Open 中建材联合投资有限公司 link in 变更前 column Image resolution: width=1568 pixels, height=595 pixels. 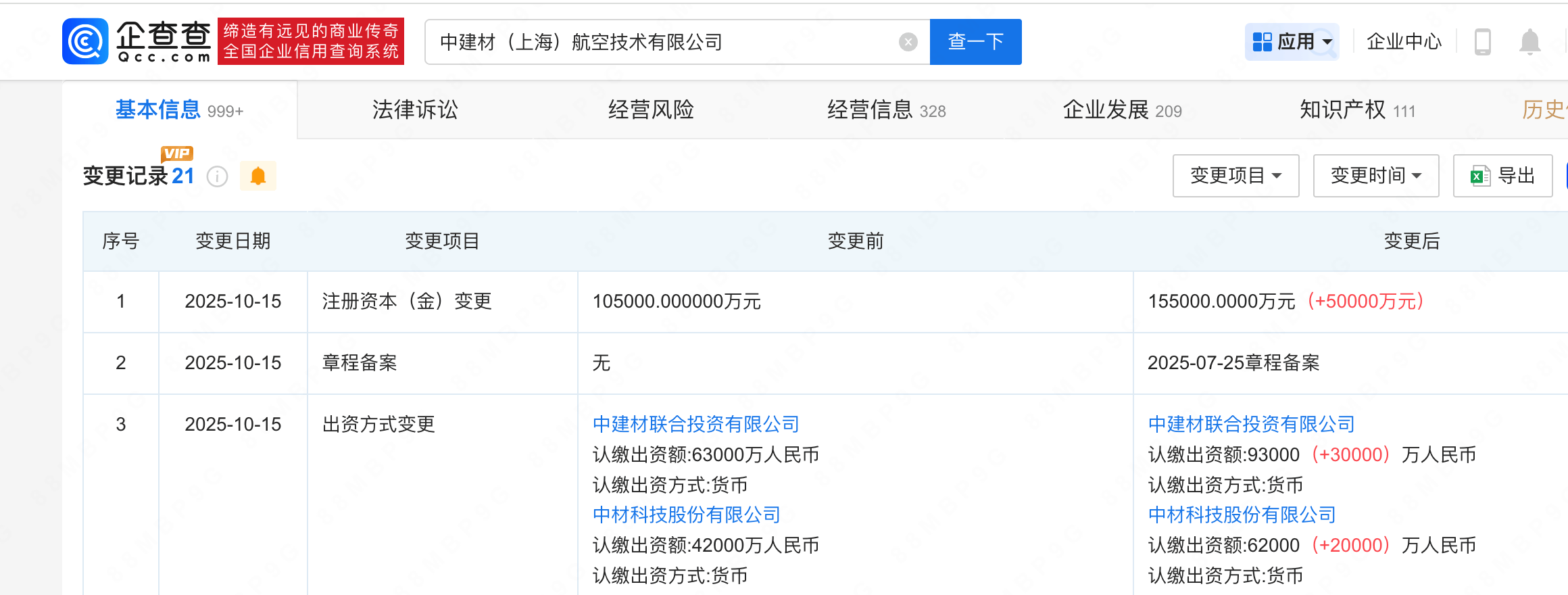(696, 424)
